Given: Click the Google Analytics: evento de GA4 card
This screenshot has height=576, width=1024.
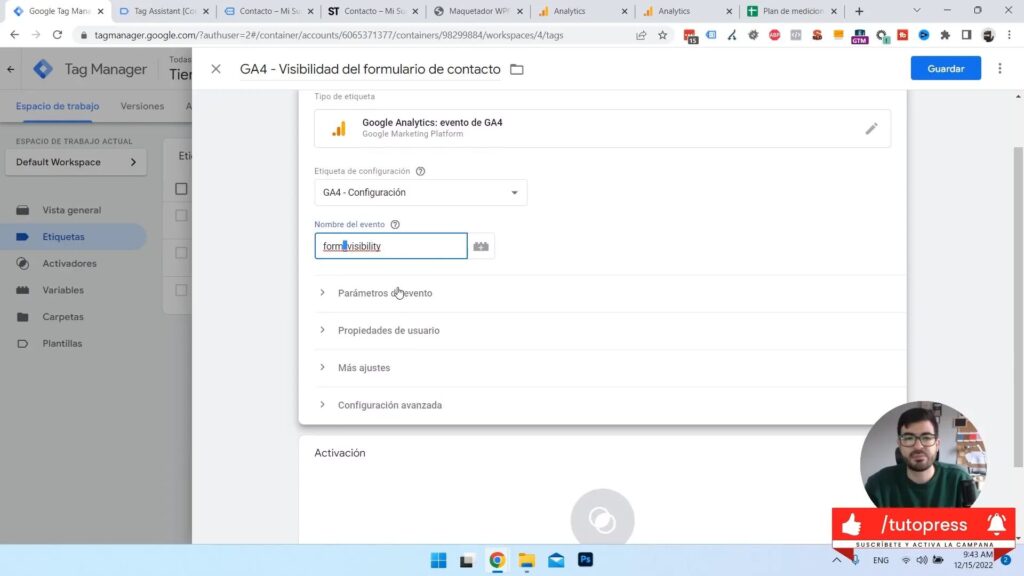Looking at the screenshot, I should (602, 128).
